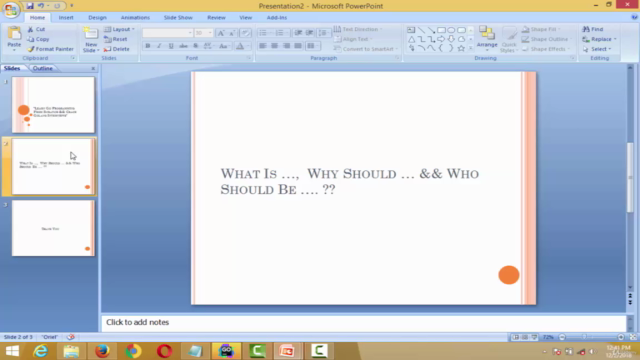Open the font size dropdown

pyautogui.click(x=210, y=33)
